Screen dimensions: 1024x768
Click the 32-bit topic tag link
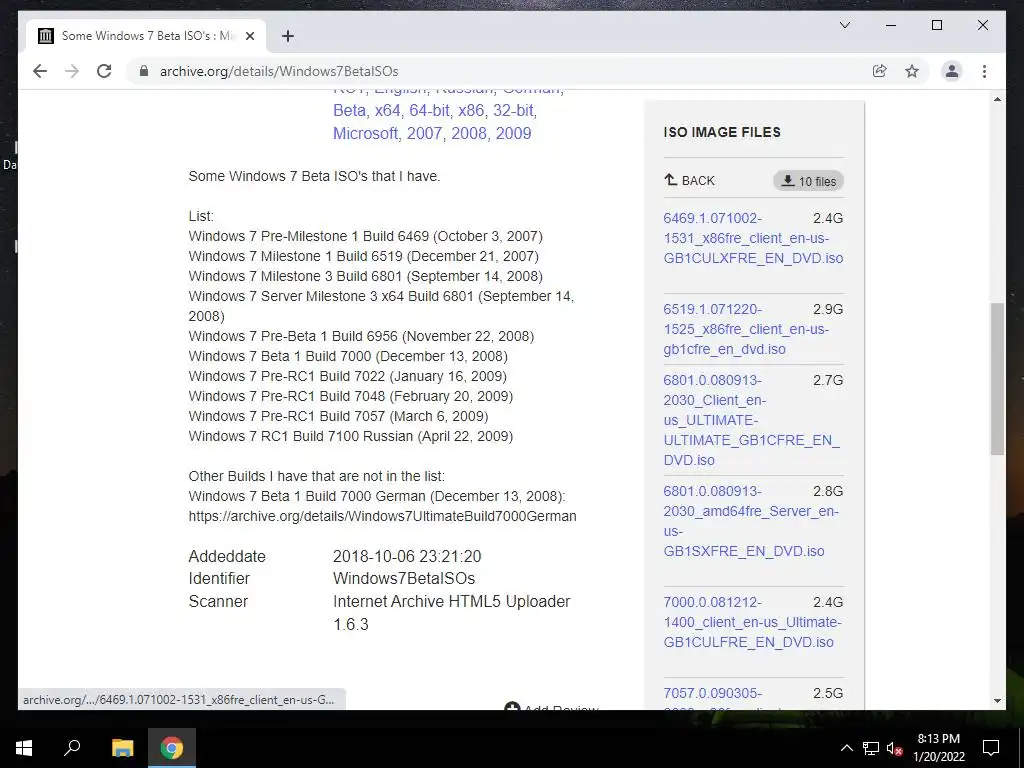(x=513, y=110)
